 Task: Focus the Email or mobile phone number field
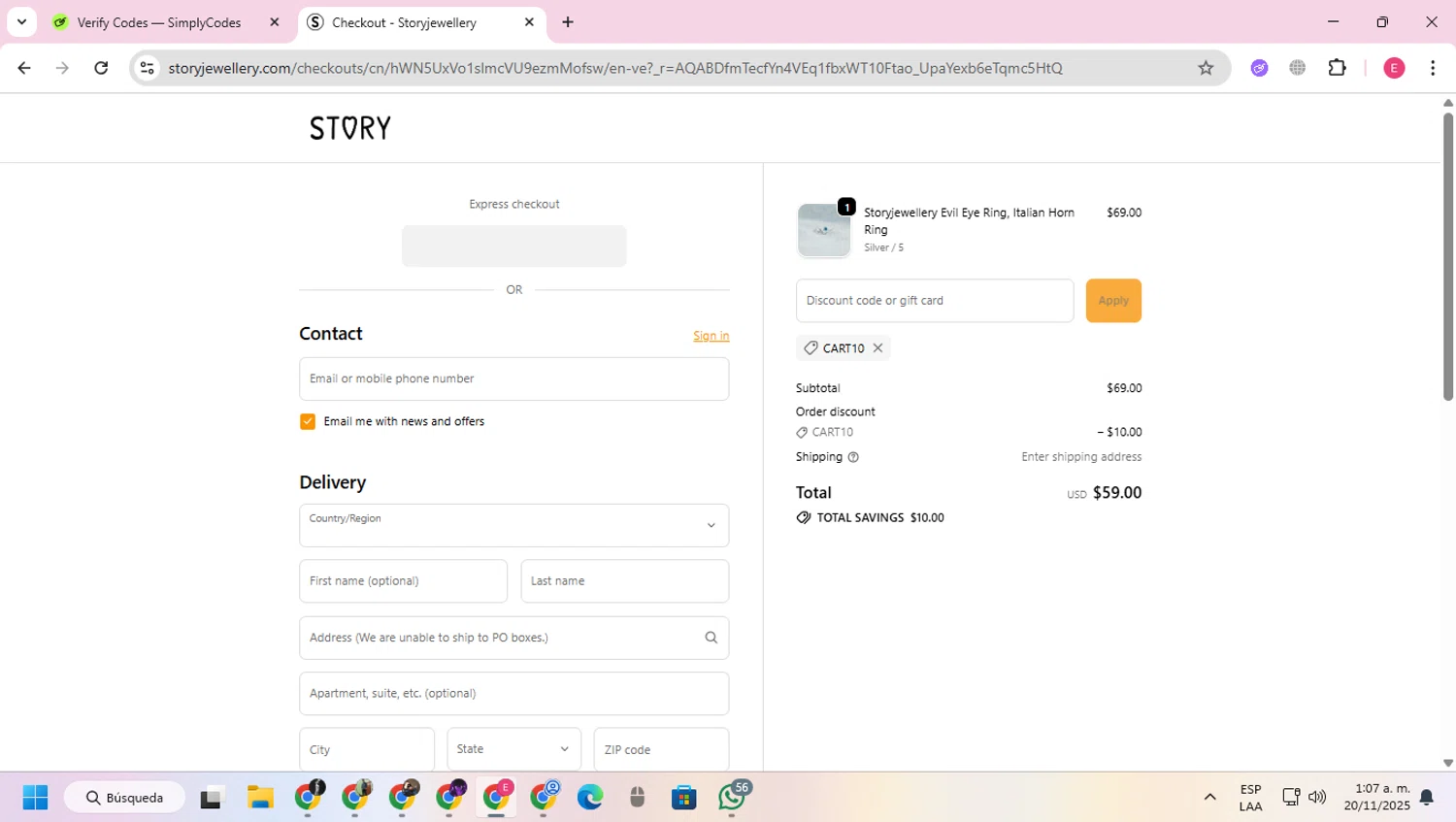[x=514, y=378]
